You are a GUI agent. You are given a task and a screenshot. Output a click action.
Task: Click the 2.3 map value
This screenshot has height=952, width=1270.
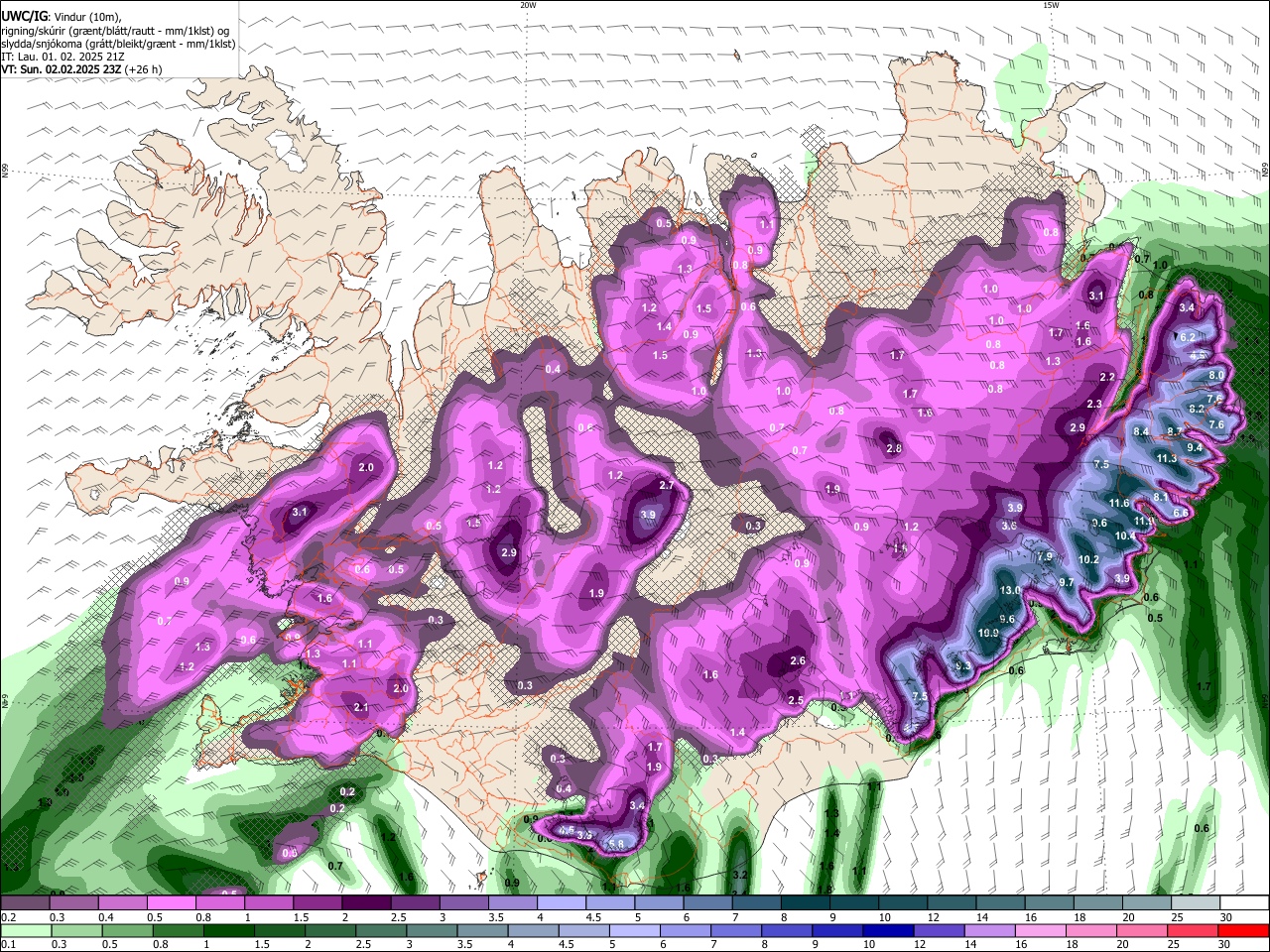[1094, 404]
